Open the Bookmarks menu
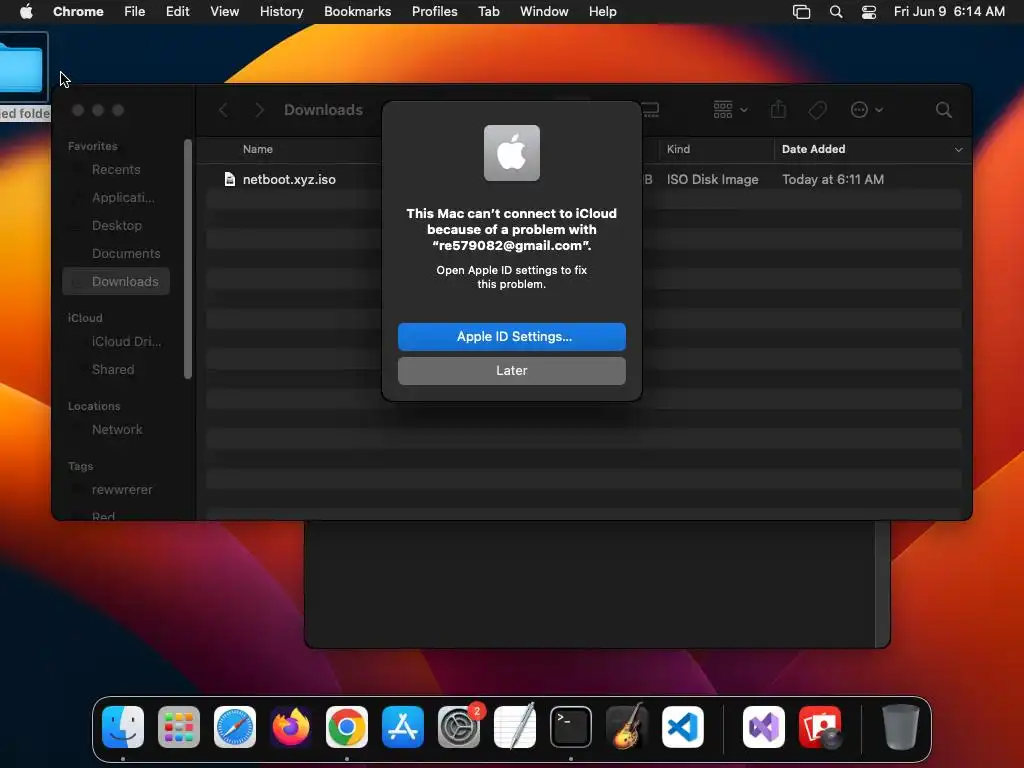1024x768 pixels. point(357,12)
